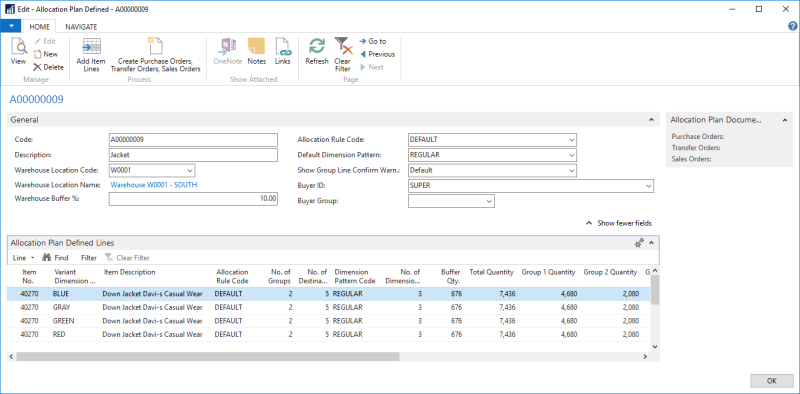Click Go to in ribbon
This screenshot has width=800, height=394.
(x=372, y=41)
